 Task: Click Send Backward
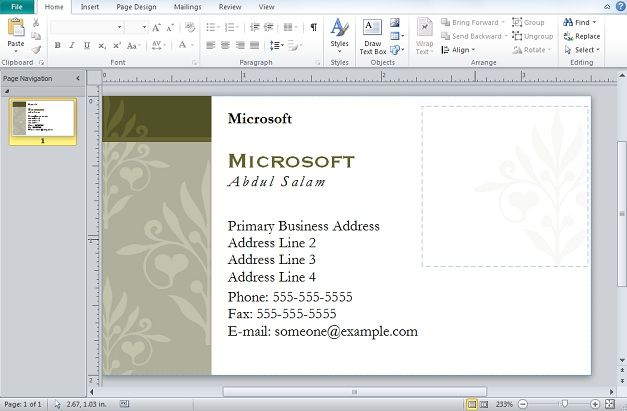(474, 36)
